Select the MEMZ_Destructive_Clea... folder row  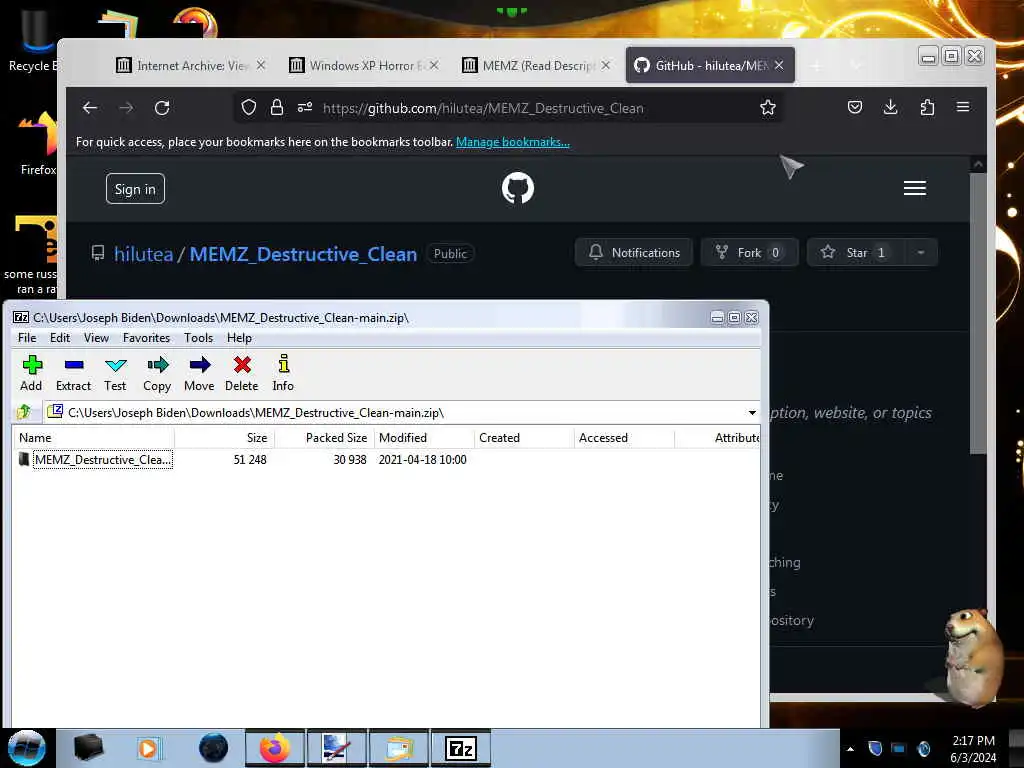coord(385,460)
